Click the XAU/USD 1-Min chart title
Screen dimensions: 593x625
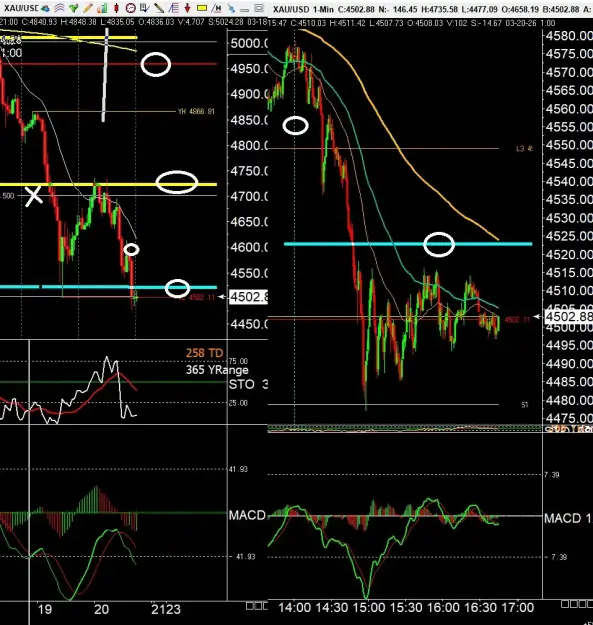(x=303, y=9)
